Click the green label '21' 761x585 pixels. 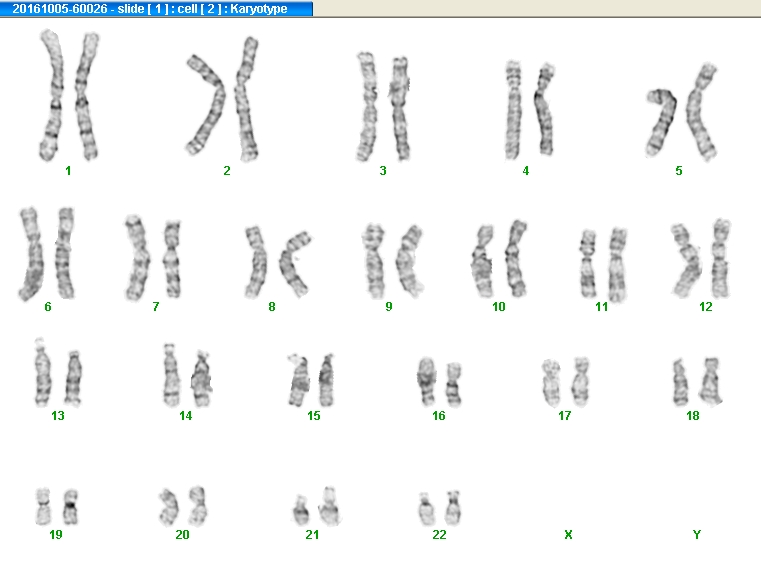(x=312, y=535)
